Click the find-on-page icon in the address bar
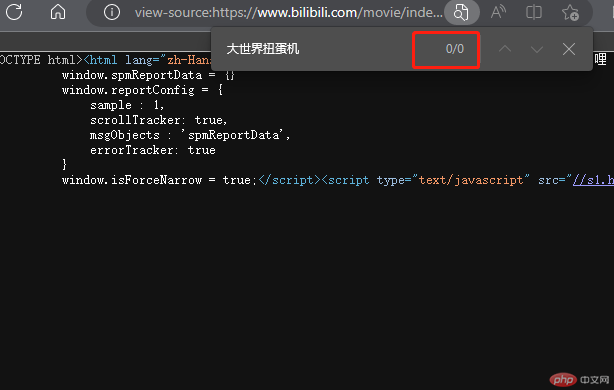This screenshot has height=390, width=614. [462, 12]
